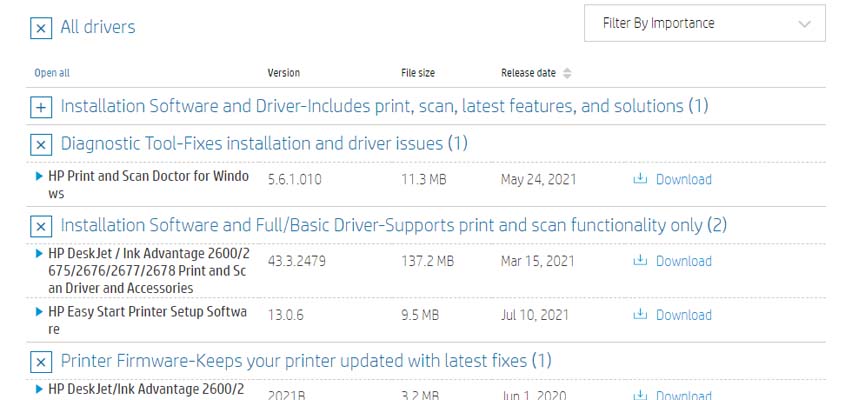
Task: Select the 9.5 MB file size
Action: pos(420,315)
